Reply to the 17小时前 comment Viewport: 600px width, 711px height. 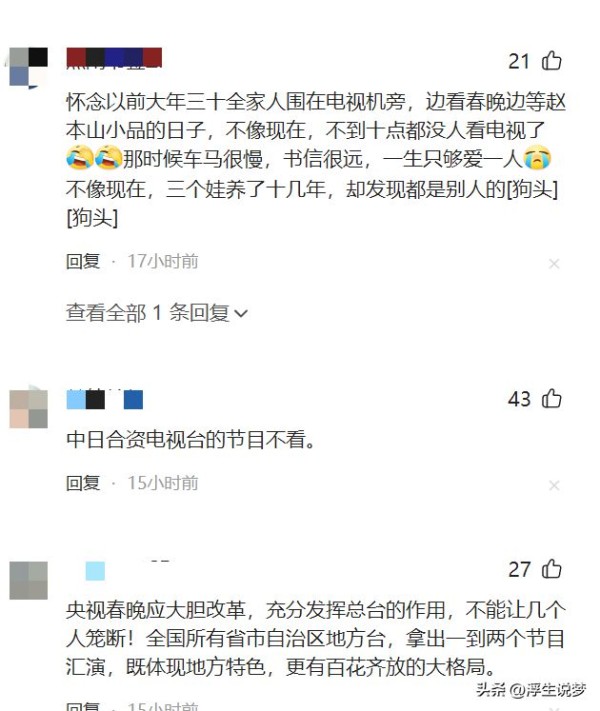pos(83,261)
